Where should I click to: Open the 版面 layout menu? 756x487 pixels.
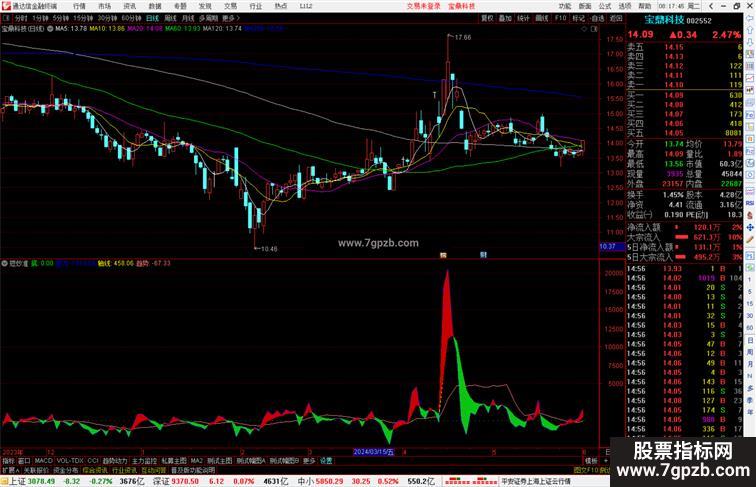click(585, 6)
